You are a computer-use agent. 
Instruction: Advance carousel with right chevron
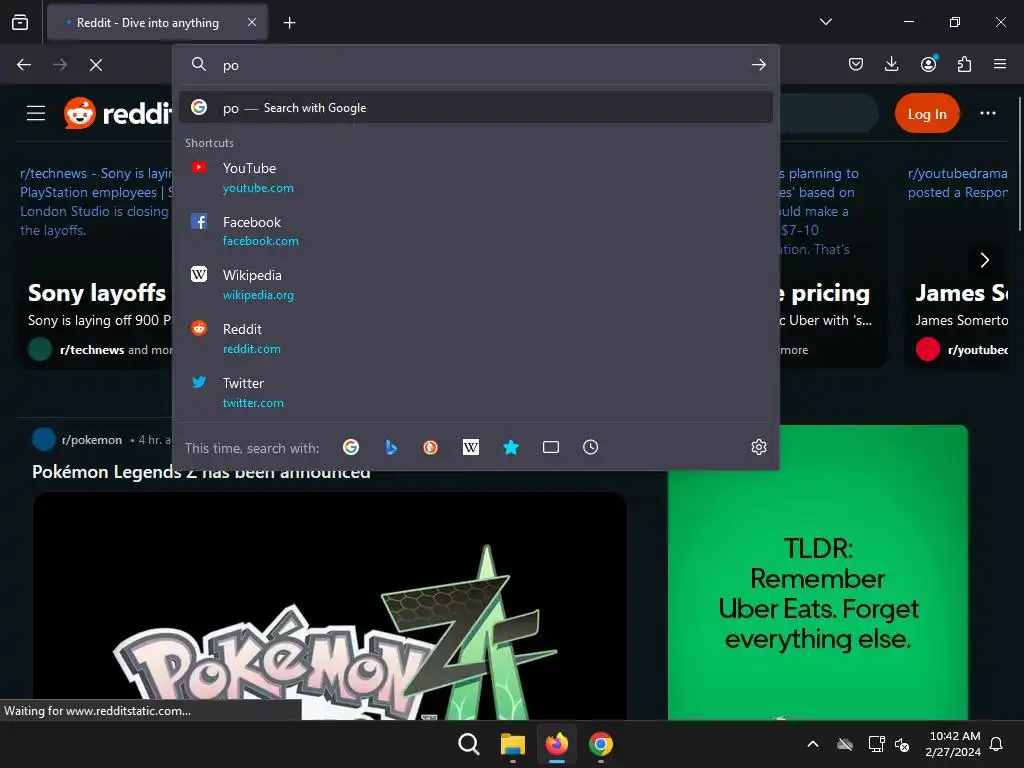(x=984, y=260)
